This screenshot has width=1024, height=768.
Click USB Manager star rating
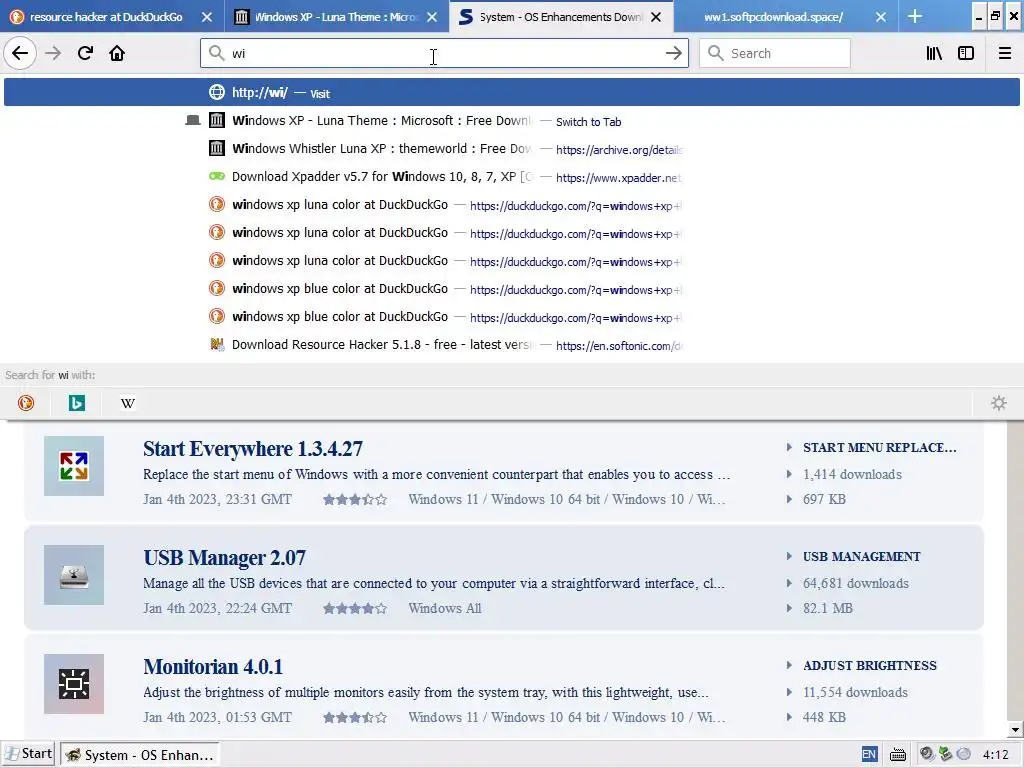coord(355,609)
